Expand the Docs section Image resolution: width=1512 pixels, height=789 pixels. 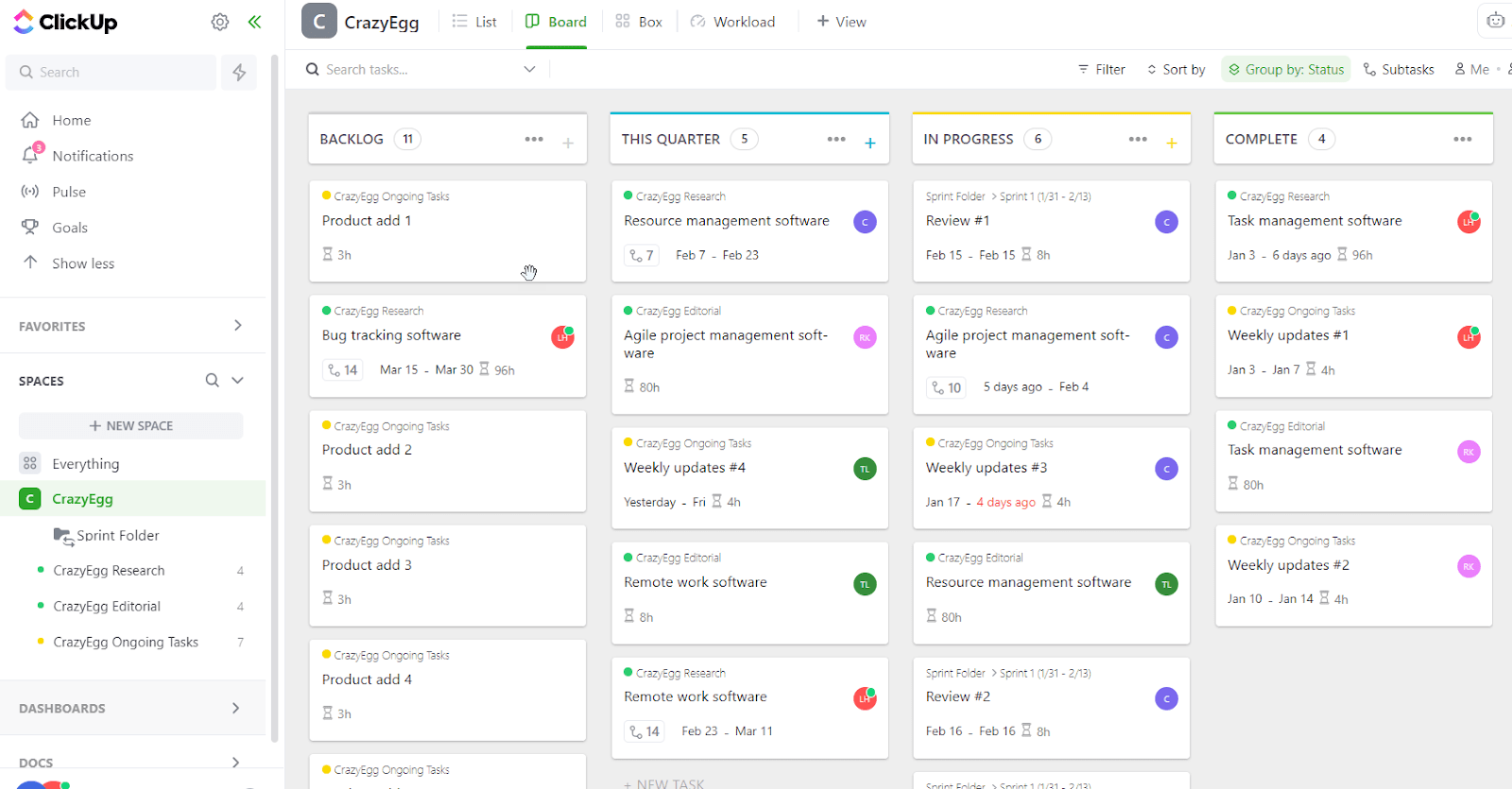click(236, 763)
